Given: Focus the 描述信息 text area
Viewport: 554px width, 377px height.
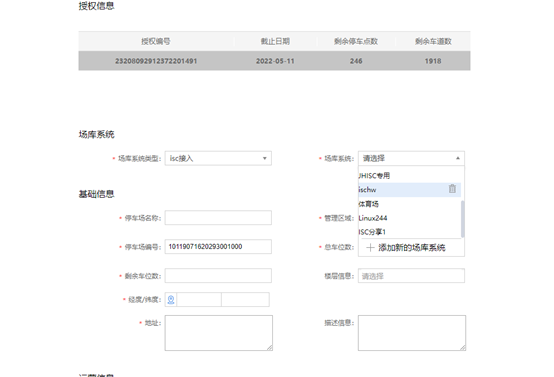Looking at the screenshot, I should [412, 333].
